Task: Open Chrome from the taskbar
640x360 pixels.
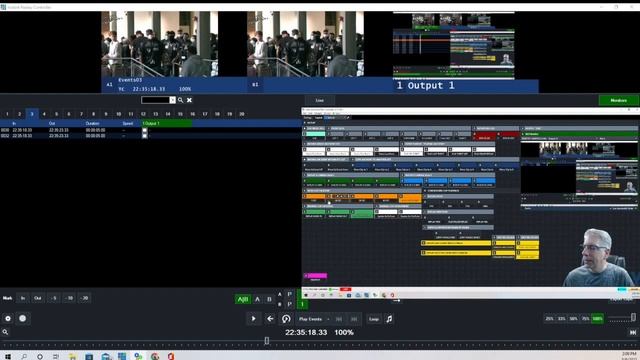Action: pyautogui.click(x=155, y=356)
